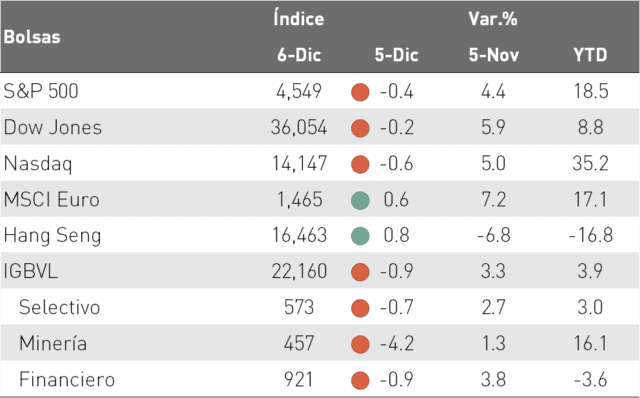Image resolution: width=640 pixels, height=398 pixels.
Task: Click the red indicator dot for Financiero
Action: pos(360,380)
